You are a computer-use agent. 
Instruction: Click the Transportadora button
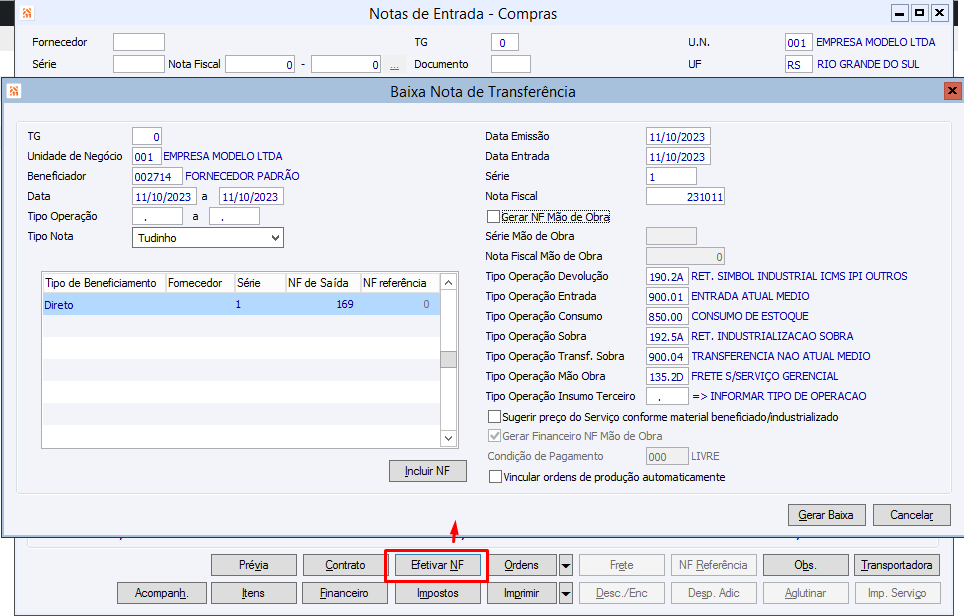point(897,565)
